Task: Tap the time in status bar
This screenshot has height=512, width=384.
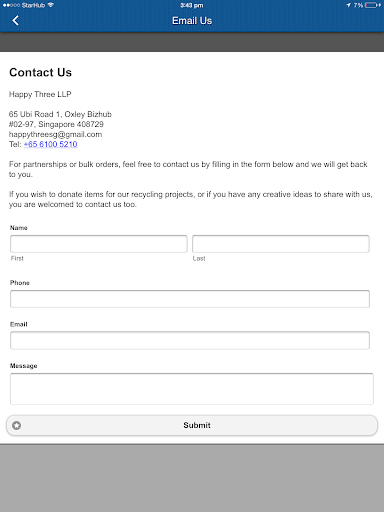Action: 192,5
